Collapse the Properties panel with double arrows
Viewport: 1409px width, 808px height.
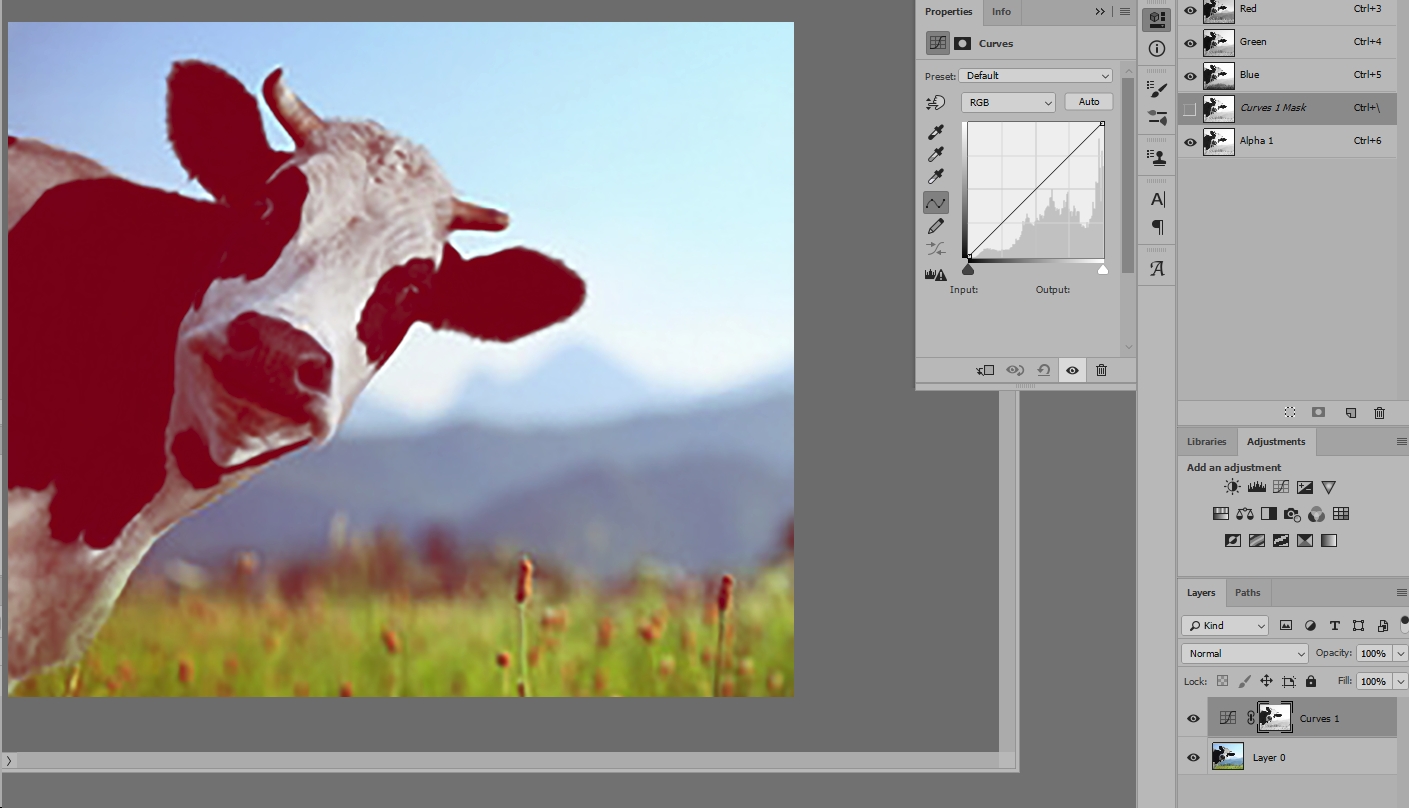[x=1100, y=12]
